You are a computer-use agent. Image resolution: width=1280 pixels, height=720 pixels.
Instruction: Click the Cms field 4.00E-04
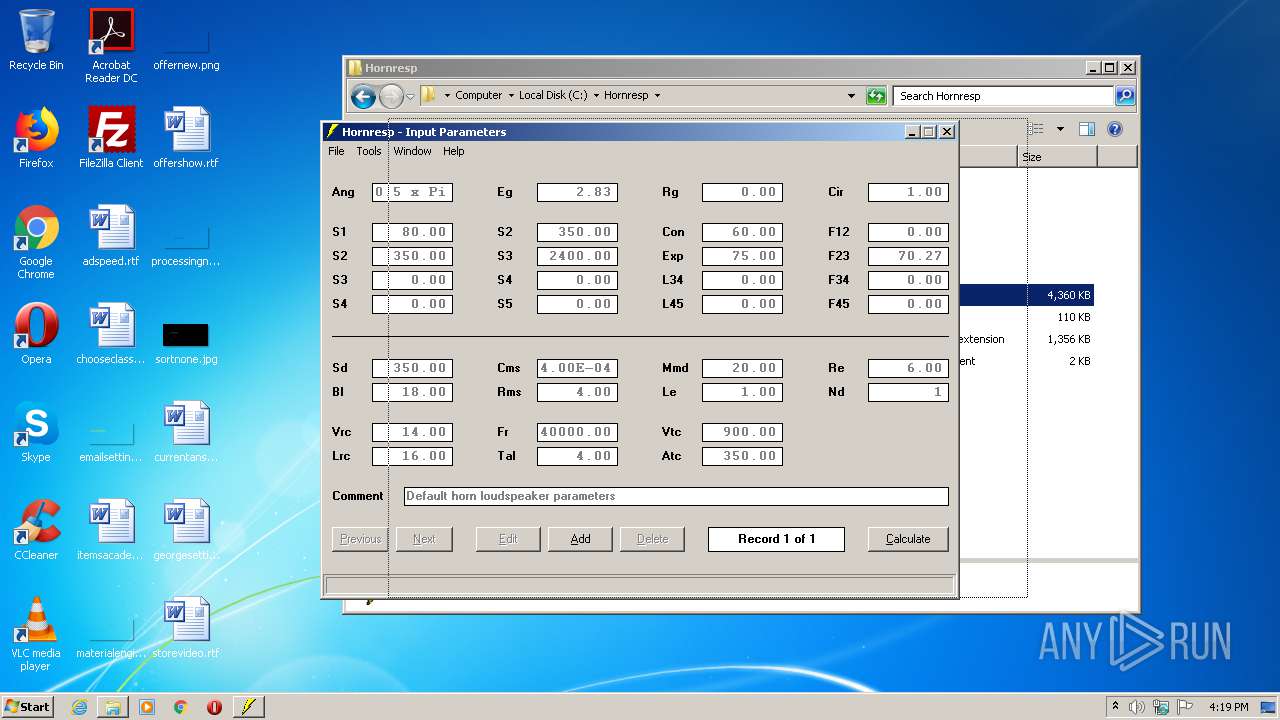[x=577, y=368]
